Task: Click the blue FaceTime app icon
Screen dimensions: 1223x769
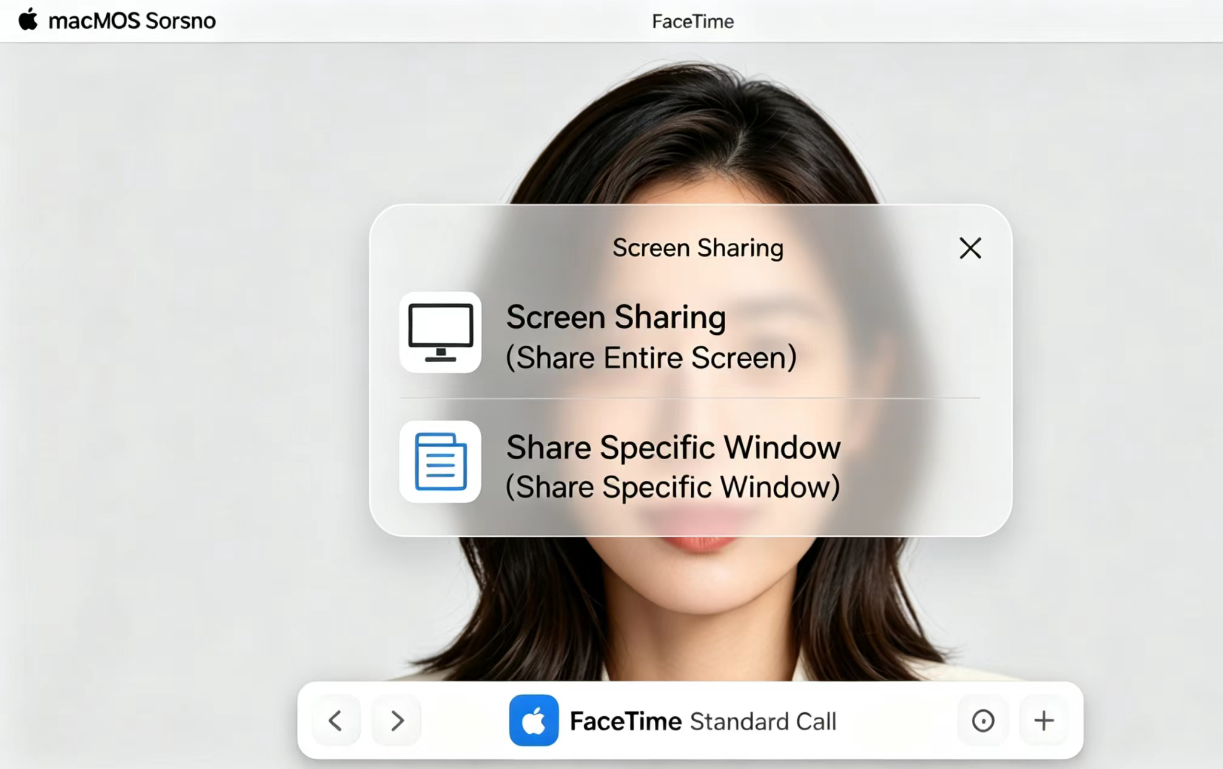Action: point(534,720)
